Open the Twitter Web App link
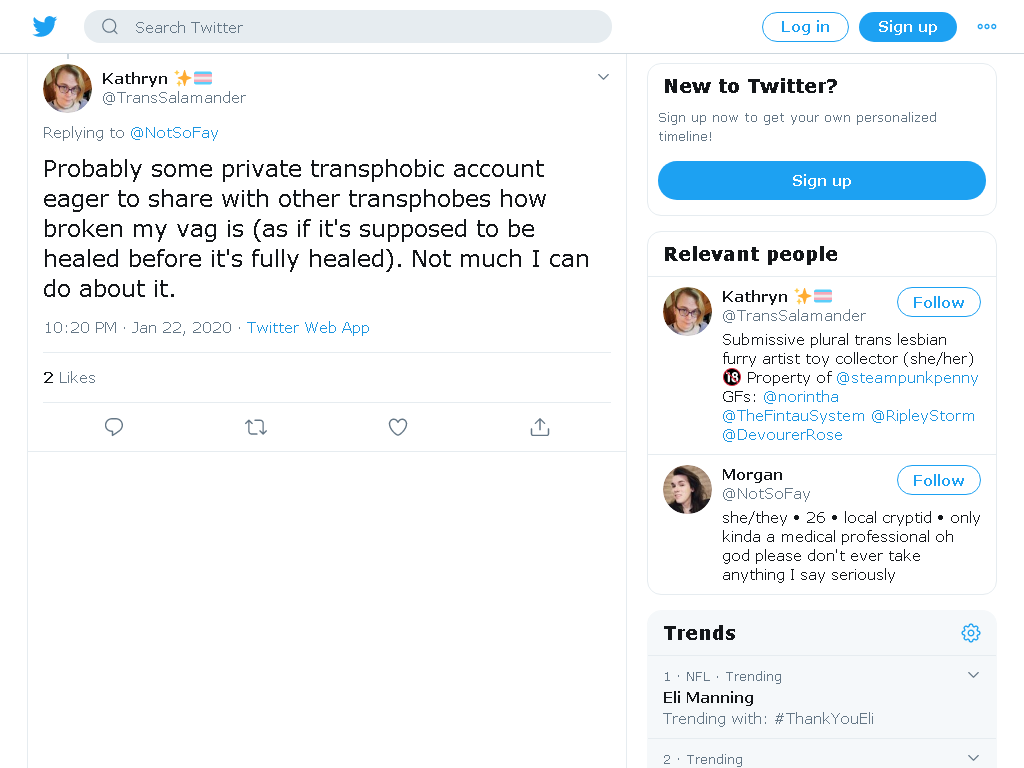Image resolution: width=1024 pixels, height=768 pixels. pos(308,327)
